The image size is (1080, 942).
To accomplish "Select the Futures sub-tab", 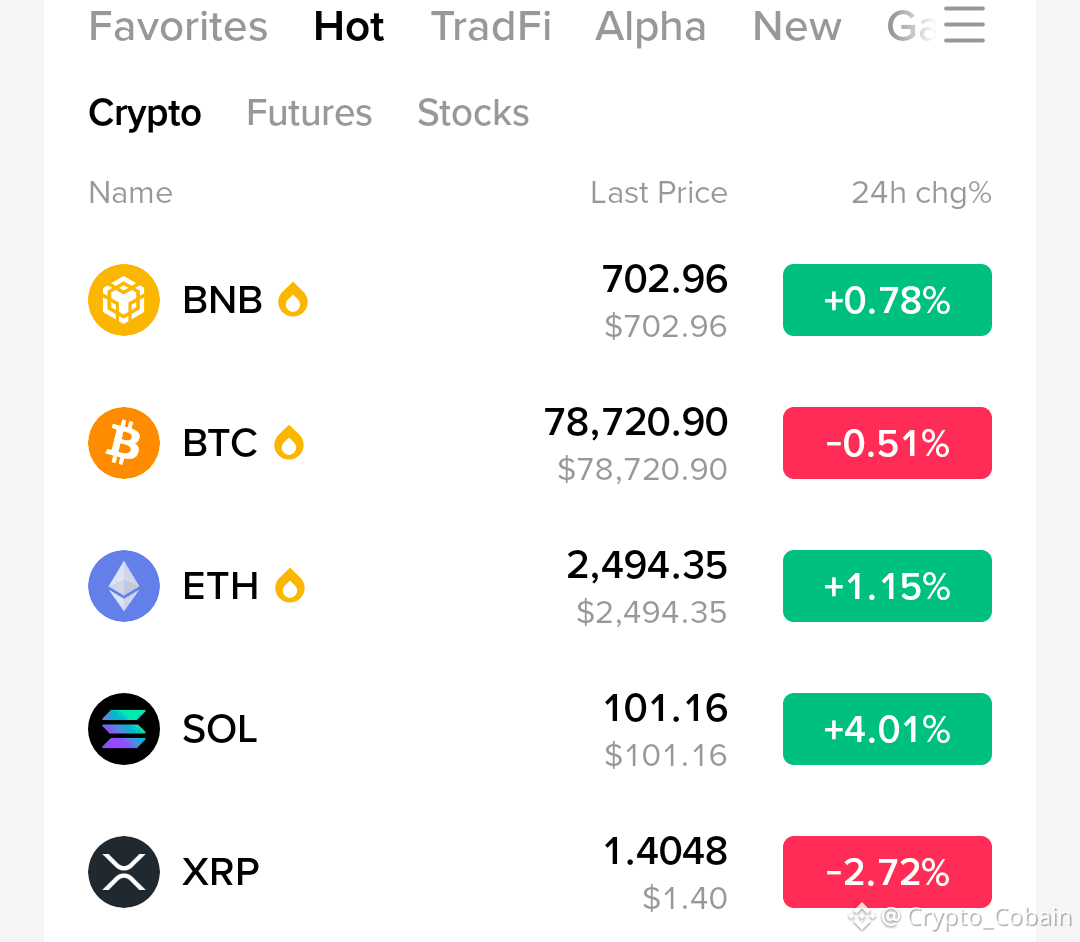I will (x=309, y=112).
